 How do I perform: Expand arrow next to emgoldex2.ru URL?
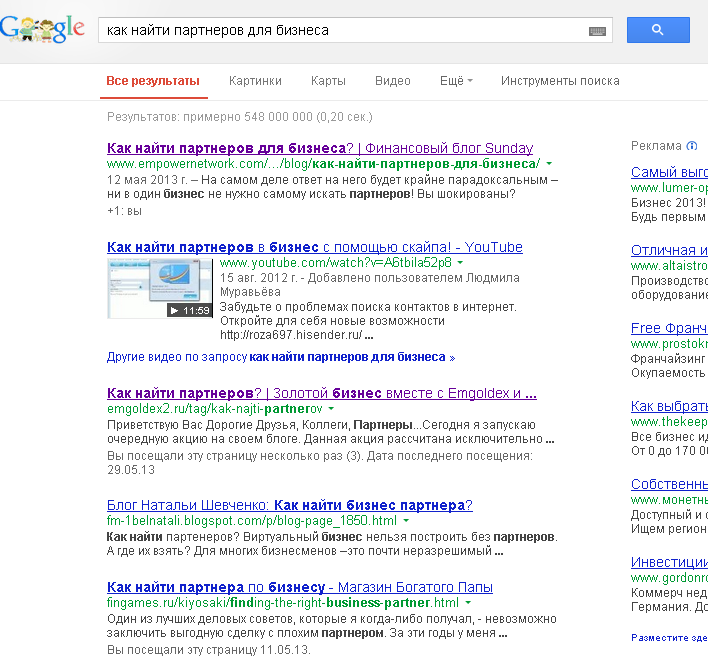(x=331, y=410)
